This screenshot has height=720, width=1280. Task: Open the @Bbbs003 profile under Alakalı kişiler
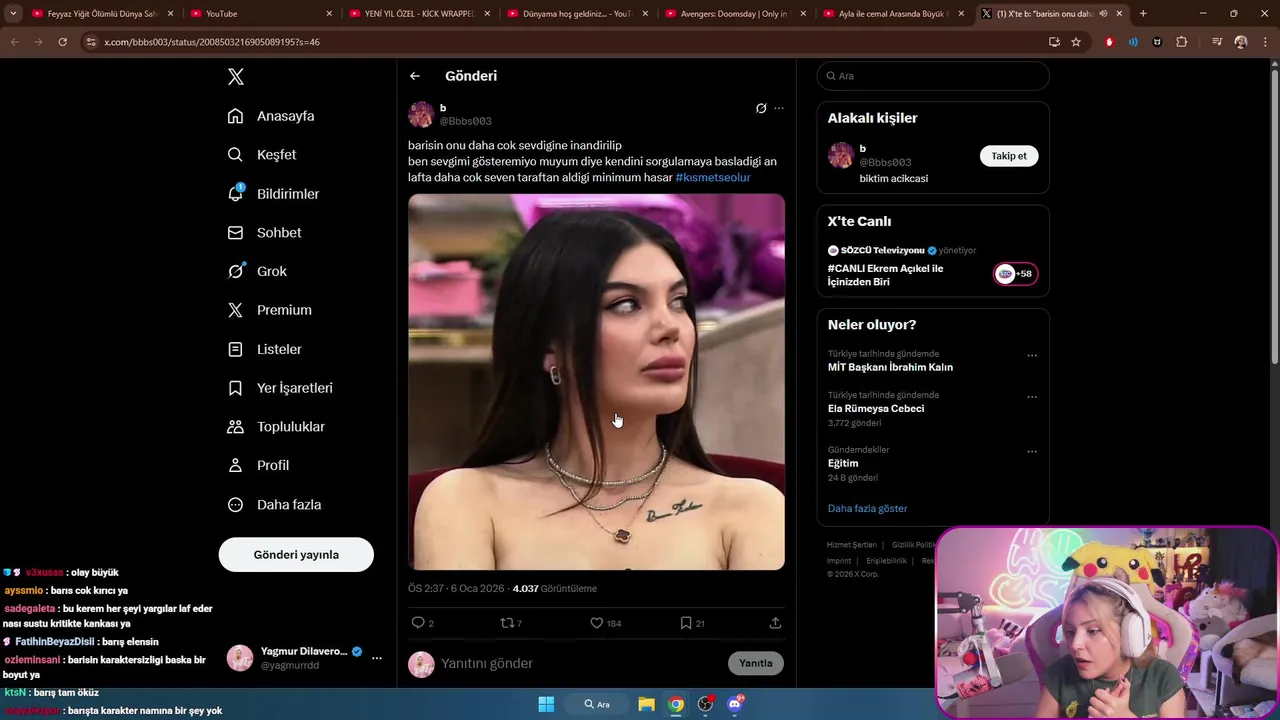(x=885, y=162)
